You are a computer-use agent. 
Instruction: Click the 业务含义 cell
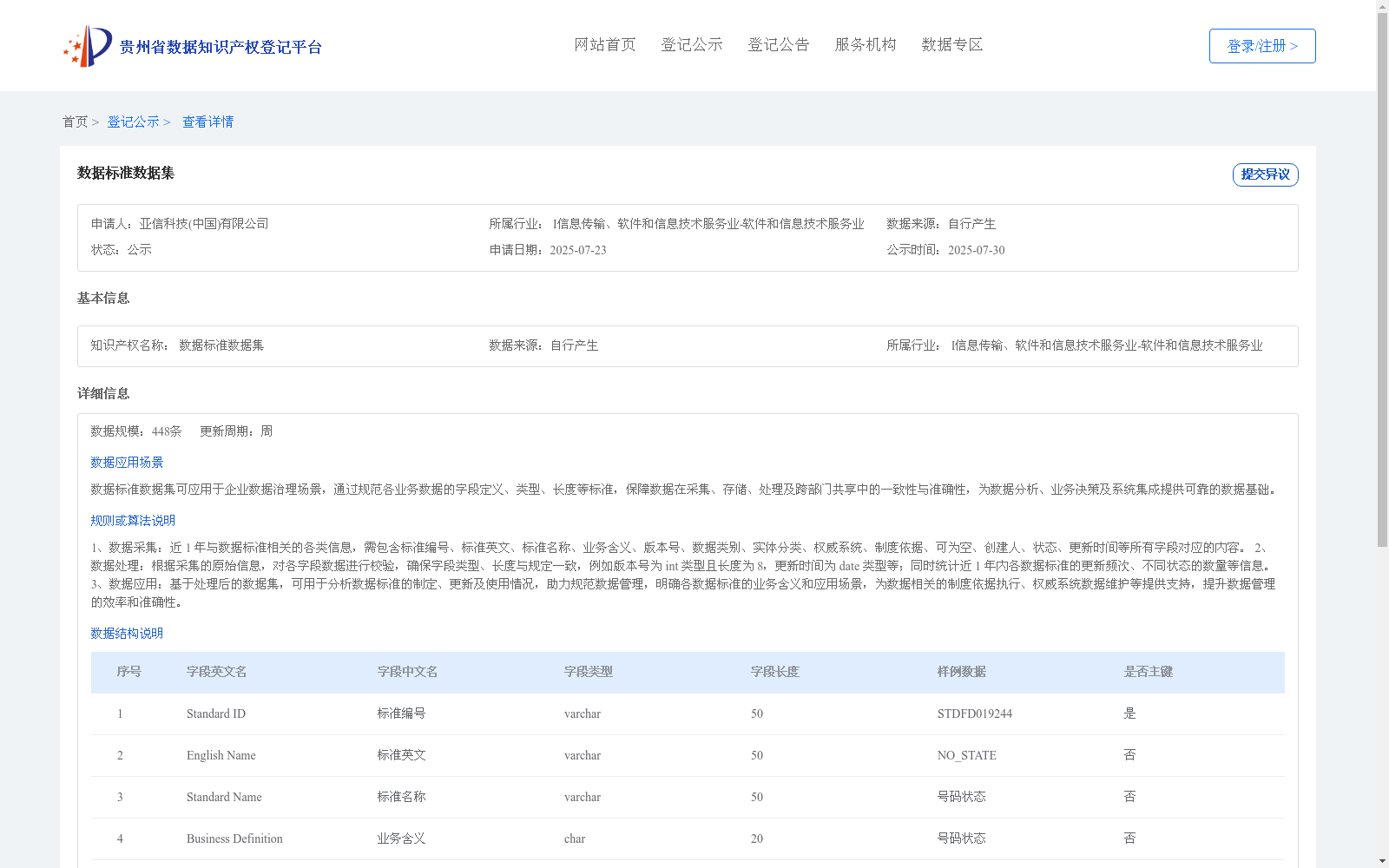click(402, 838)
